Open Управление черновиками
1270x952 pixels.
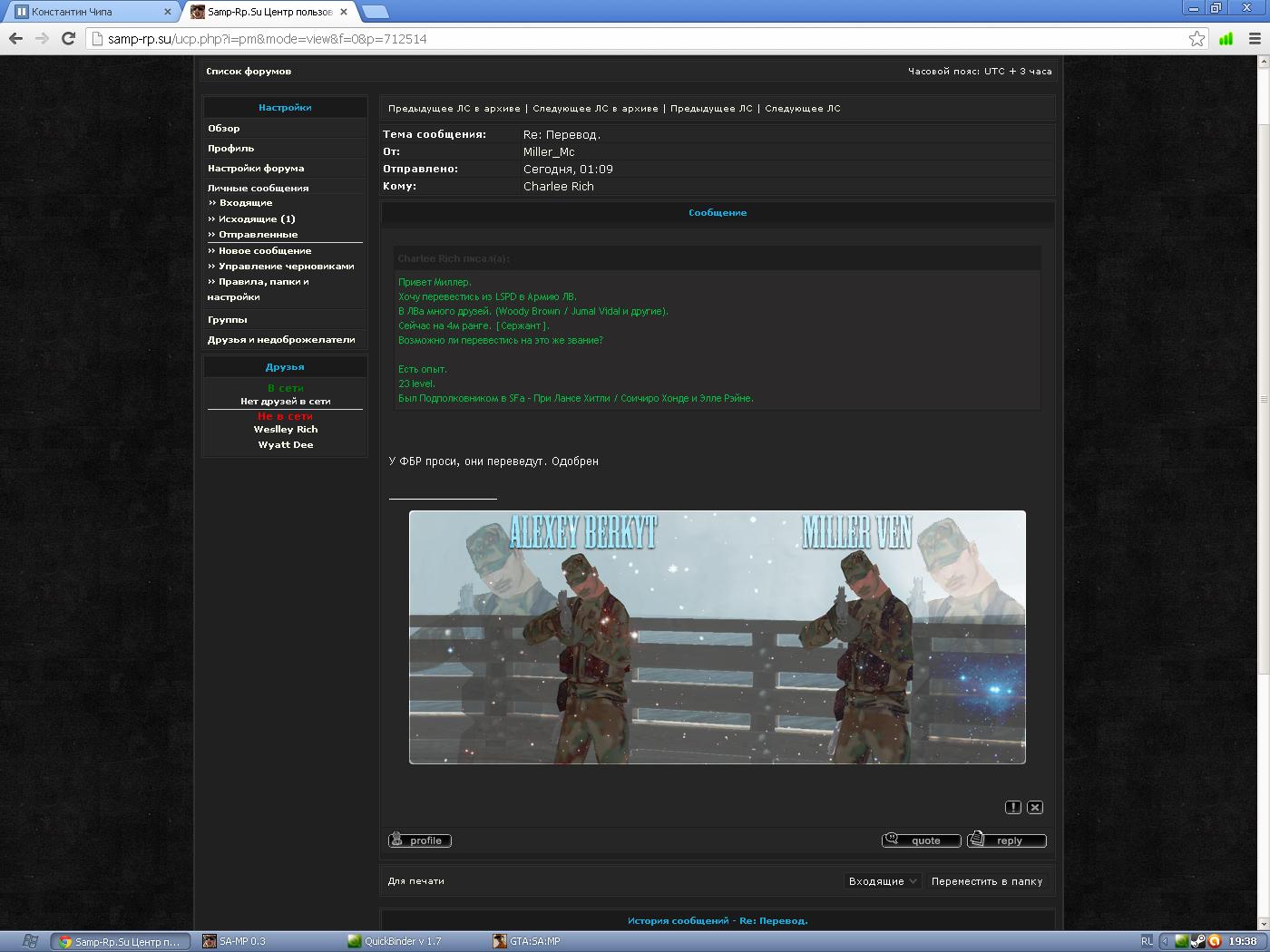[x=286, y=266]
